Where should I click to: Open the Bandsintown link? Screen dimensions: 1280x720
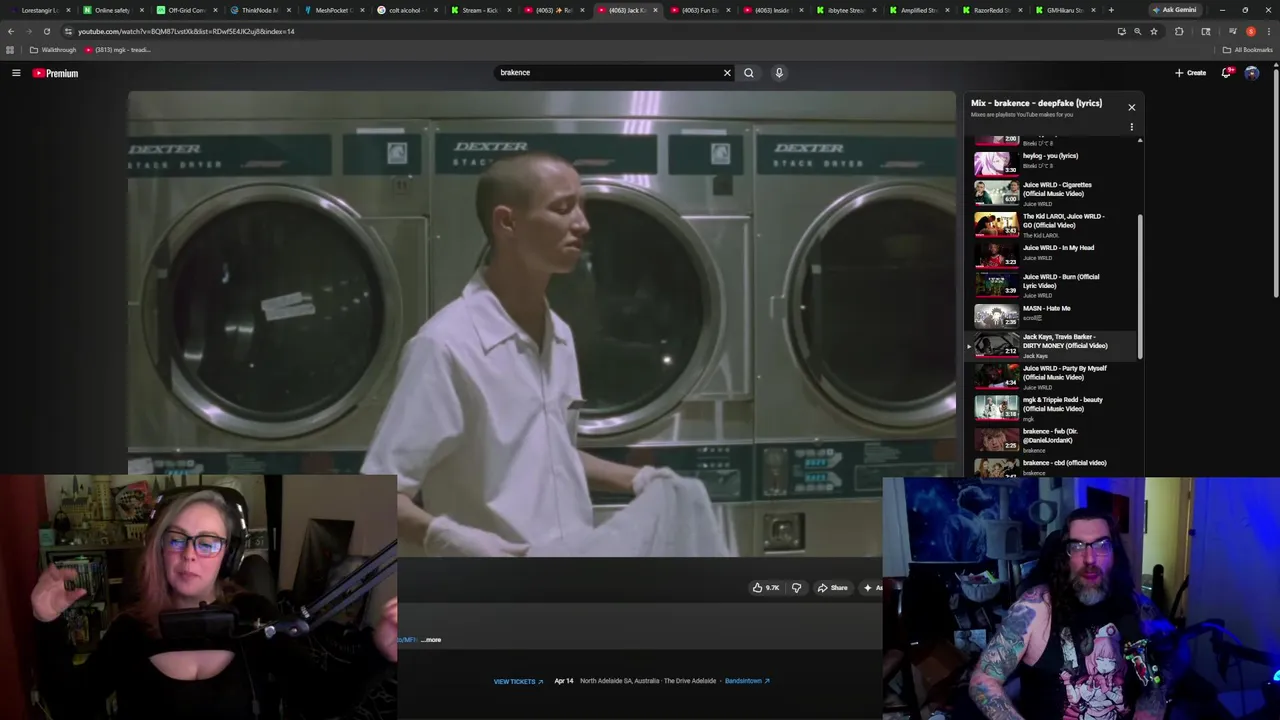(x=747, y=681)
